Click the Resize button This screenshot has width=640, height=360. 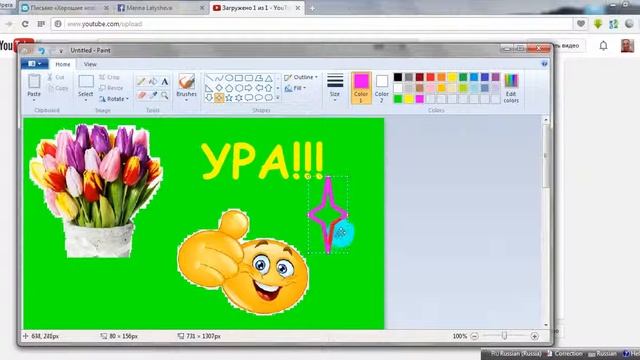click(111, 88)
